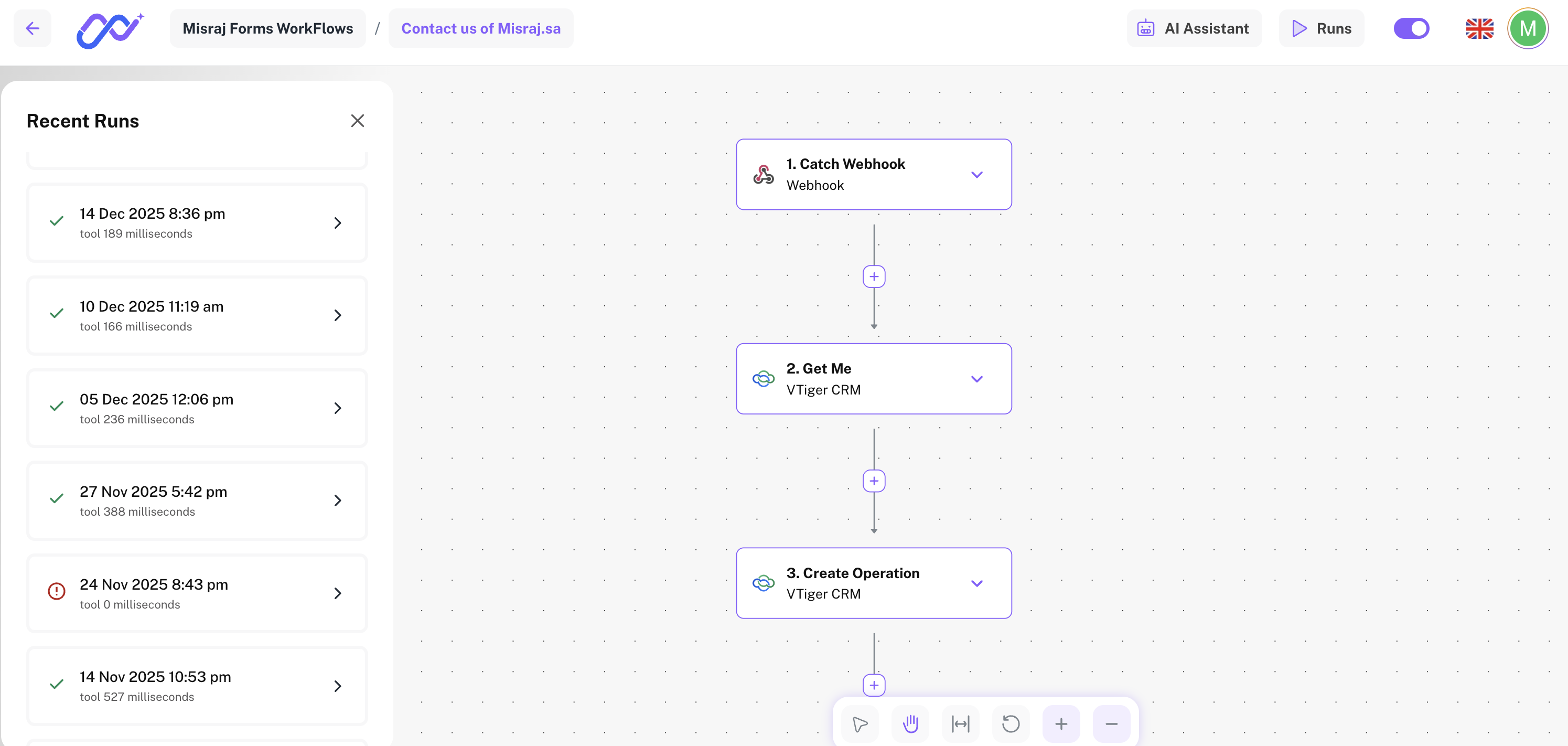Click success checkmark on 10 Dec 2025 run
The image size is (1568, 746).
click(57, 314)
